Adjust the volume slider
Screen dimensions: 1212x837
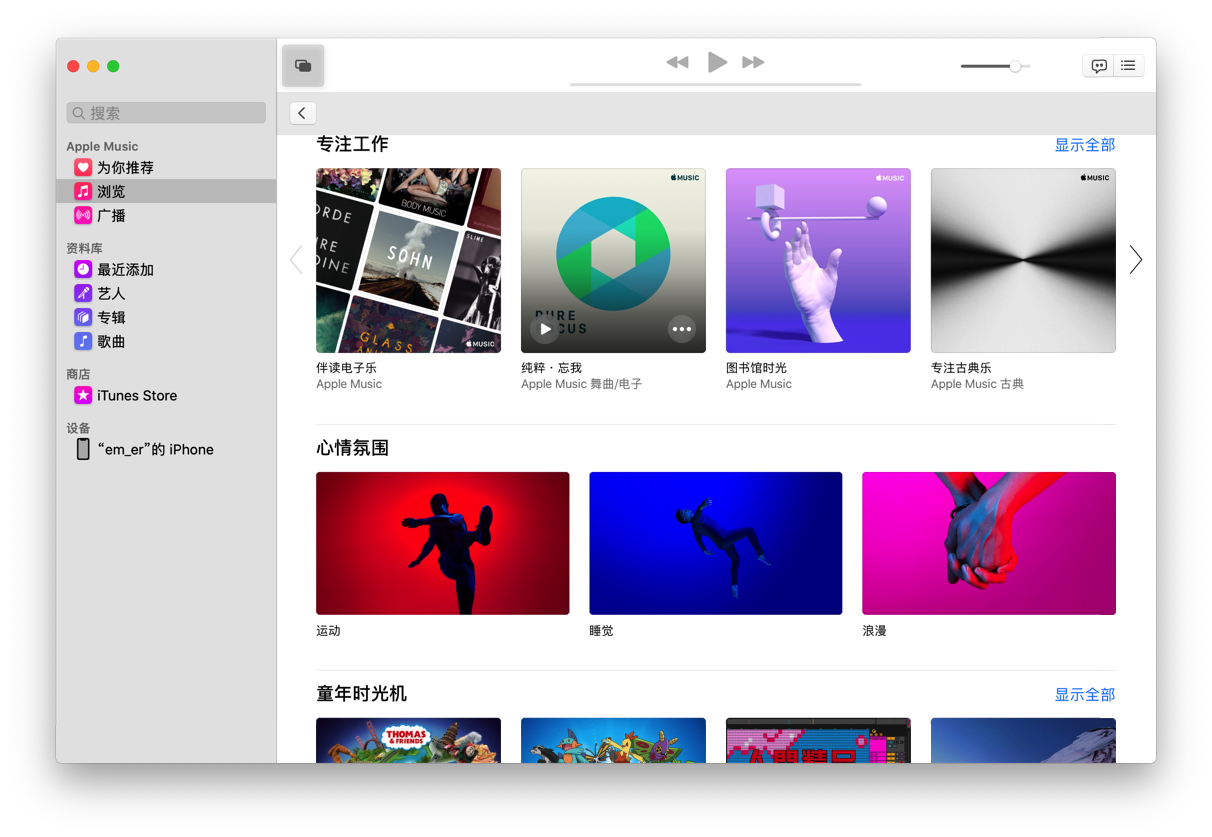point(995,66)
